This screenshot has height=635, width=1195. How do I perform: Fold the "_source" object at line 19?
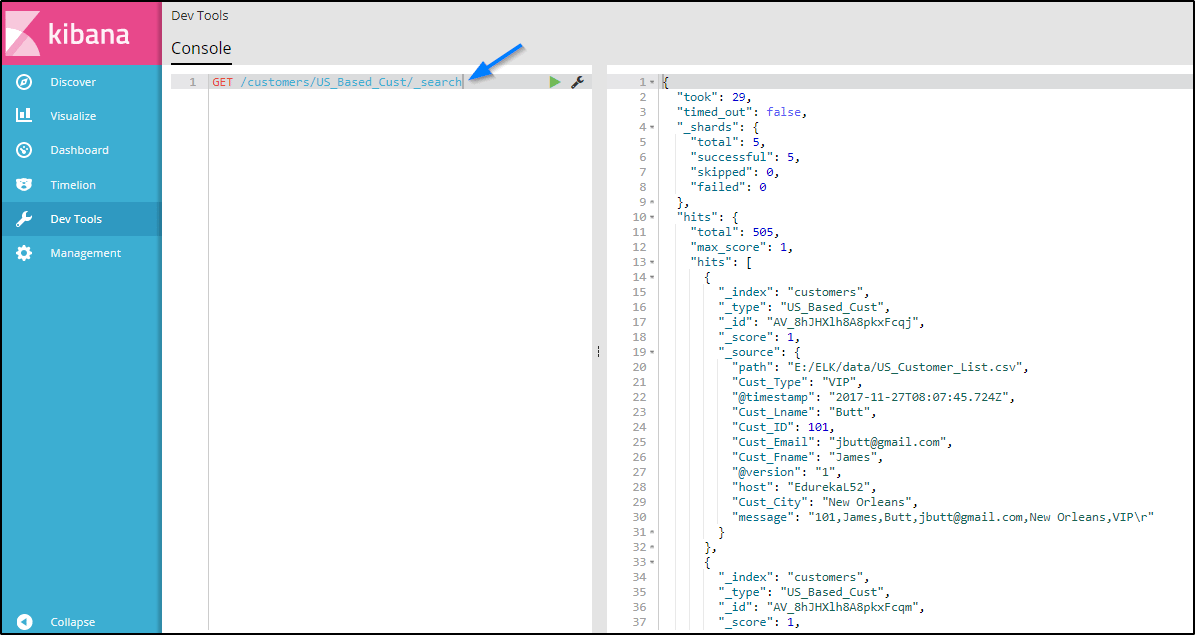652,352
